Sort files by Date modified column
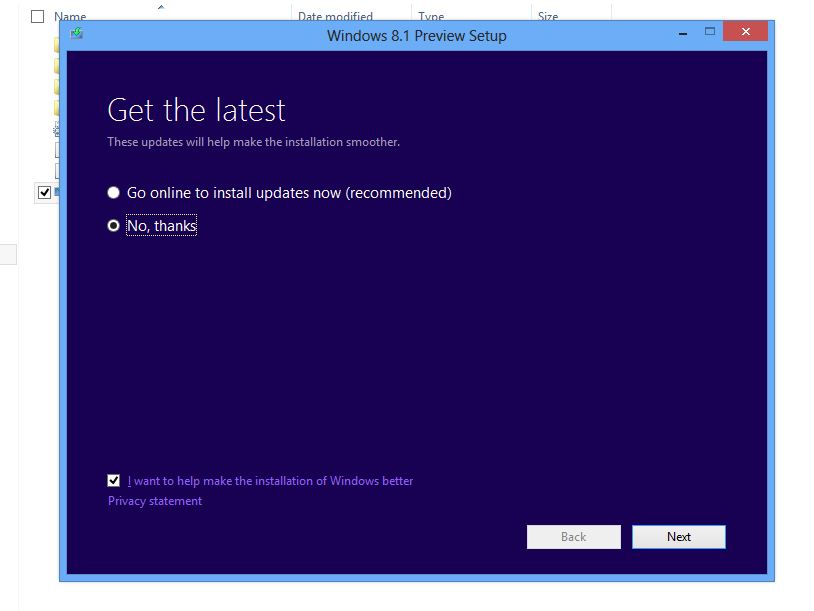This screenshot has height=611, width=814. tap(335, 16)
